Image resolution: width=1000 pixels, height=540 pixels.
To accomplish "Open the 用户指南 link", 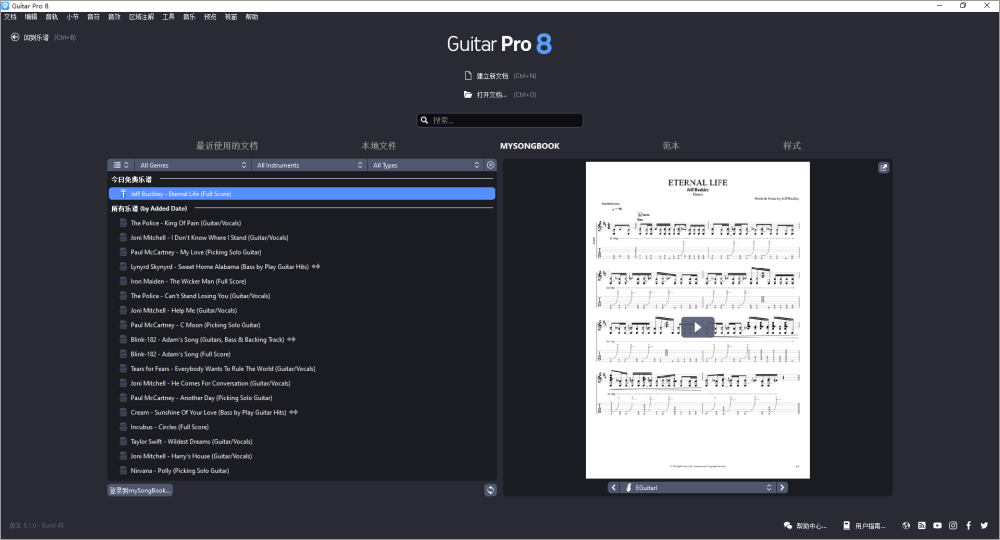I will point(870,526).
